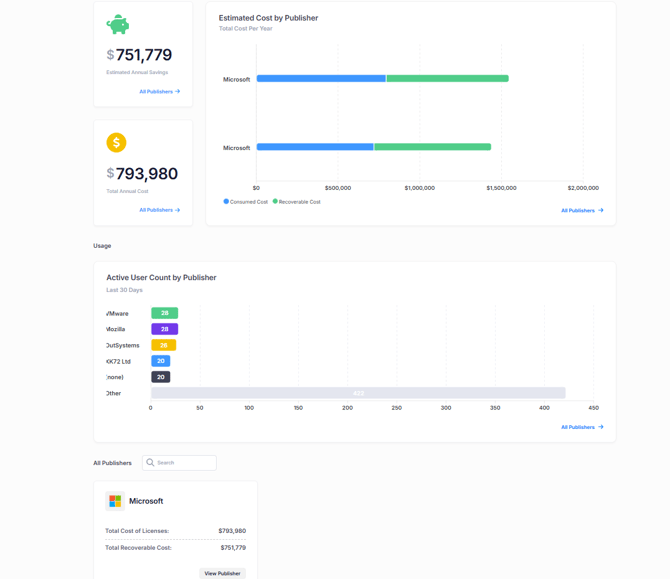The width and height of the screenshot is (670, 579).
Task: Focus the All Publishers search field
Action: click(179, 463)
